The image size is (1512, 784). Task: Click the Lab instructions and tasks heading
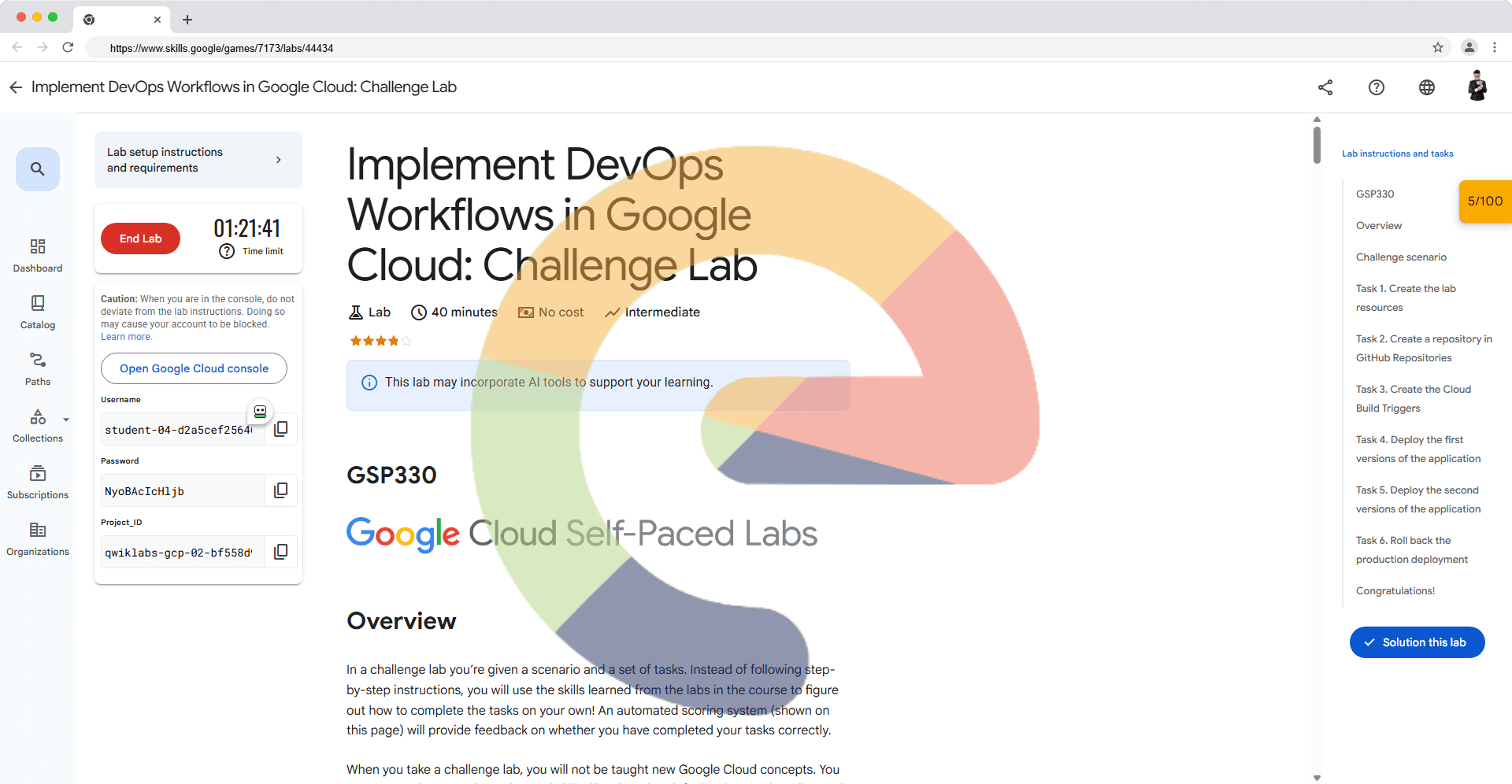(1398, 153)
